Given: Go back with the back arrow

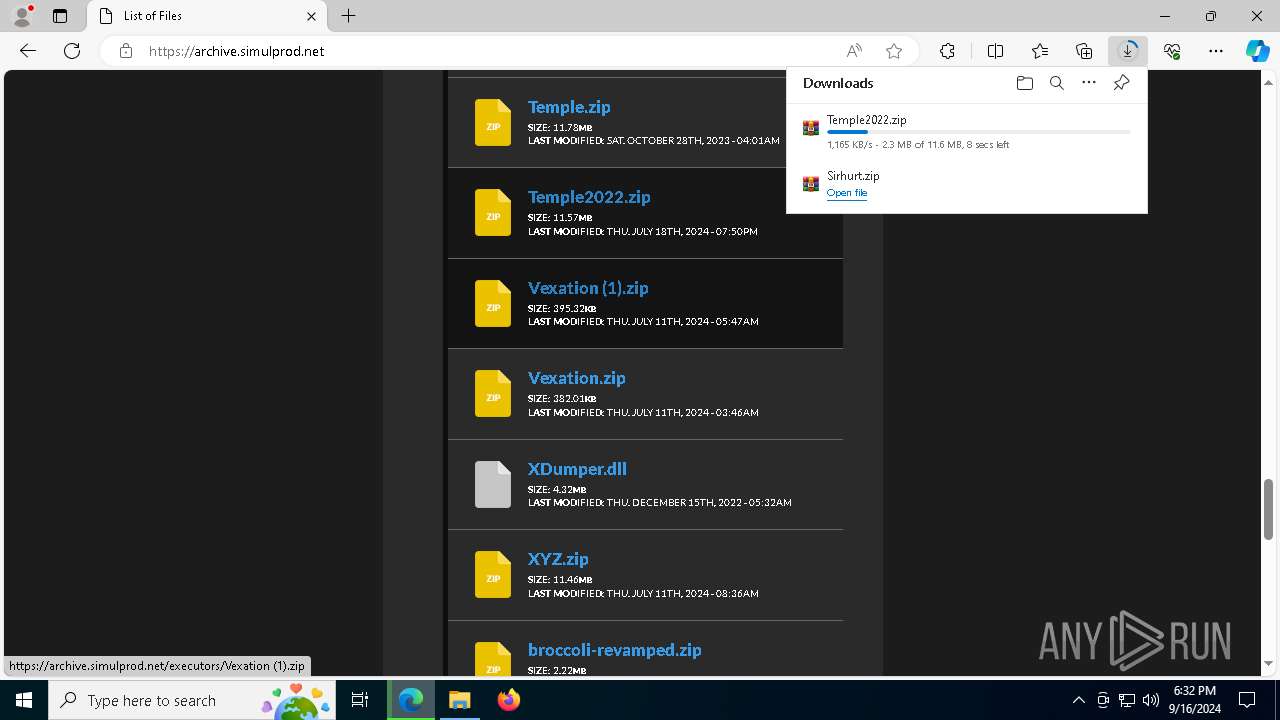Looking at the screenshot, I should coord(28,51).
